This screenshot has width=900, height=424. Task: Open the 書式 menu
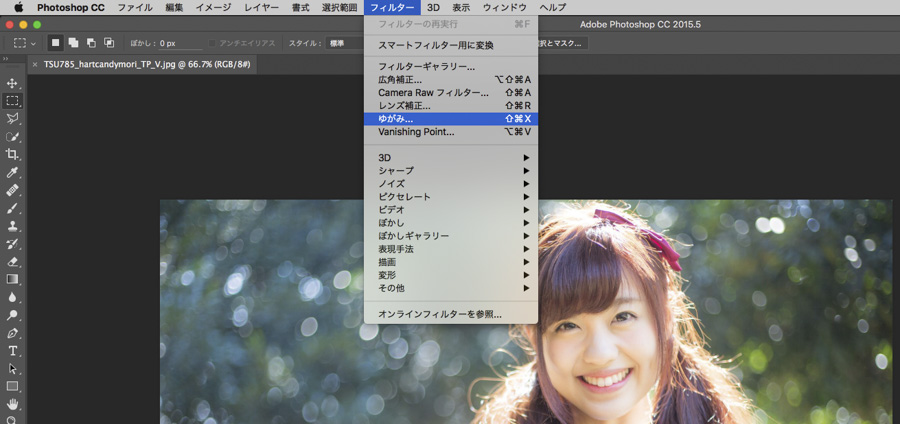300,7
